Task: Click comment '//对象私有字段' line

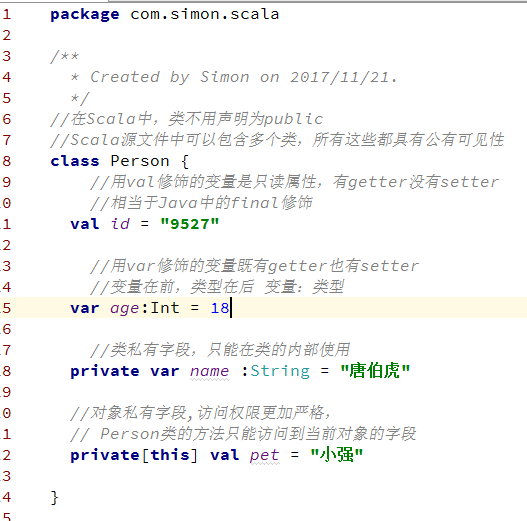Action: pos(200,413)
